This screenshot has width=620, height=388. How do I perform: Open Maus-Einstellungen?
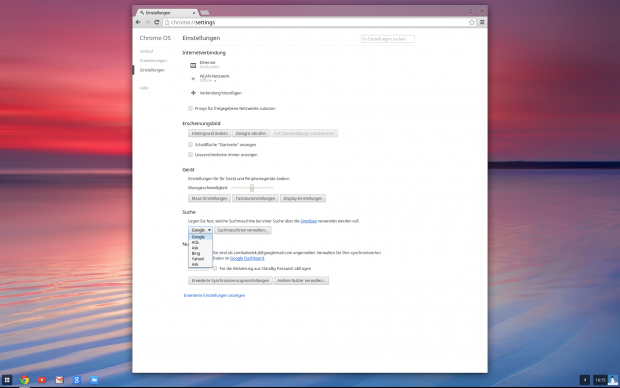pyautogui.click(x=210, y=198)
